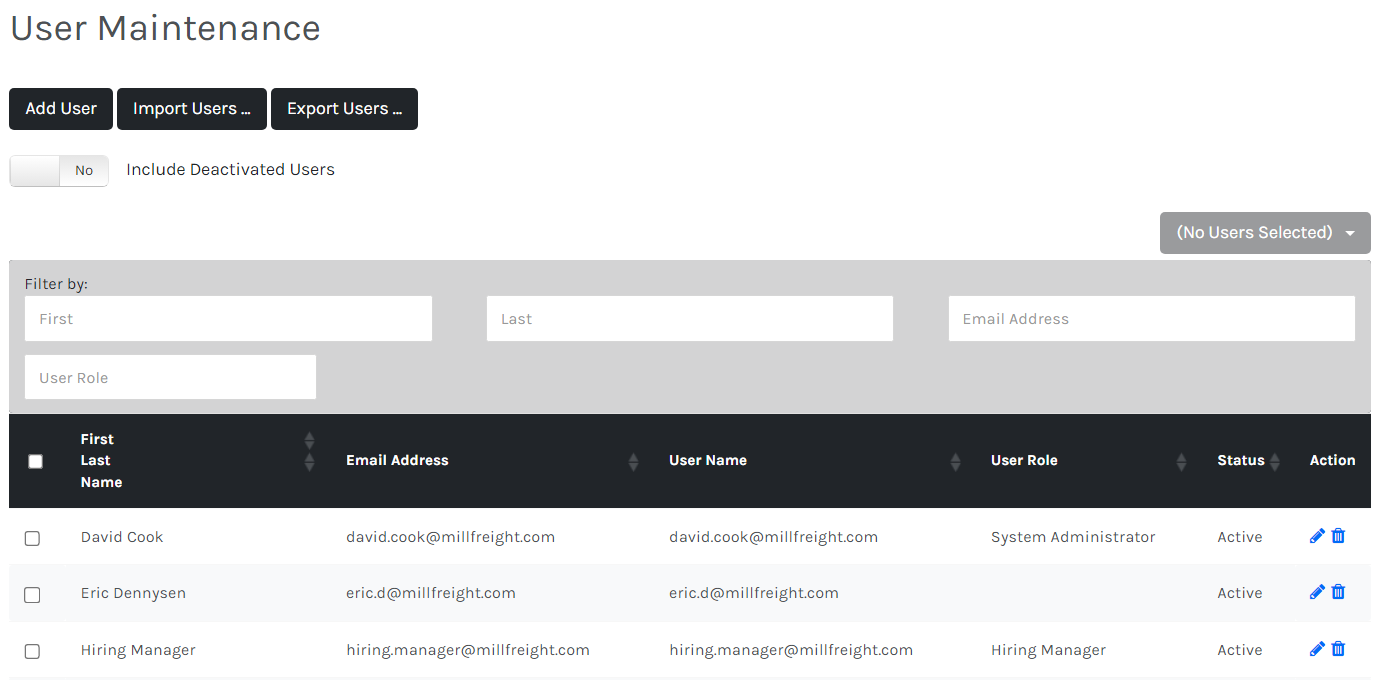
Task: Tick the Hiring Manager row checkbox
Action: pyautogui.click(x=32, y=651)
